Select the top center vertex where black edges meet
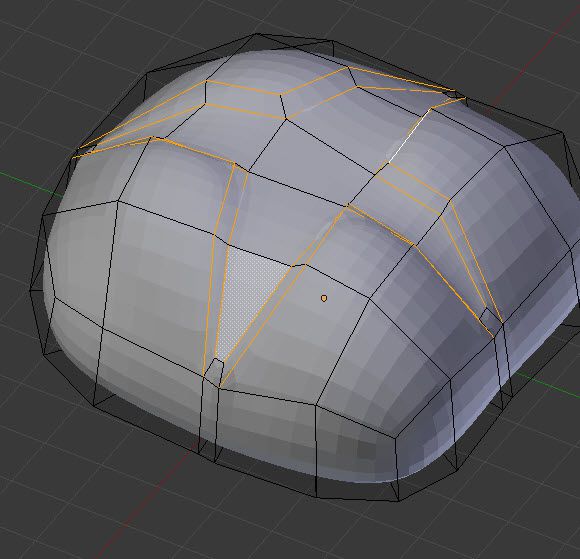The width and height of the screenshot is (580, 559). pos(286,119)
